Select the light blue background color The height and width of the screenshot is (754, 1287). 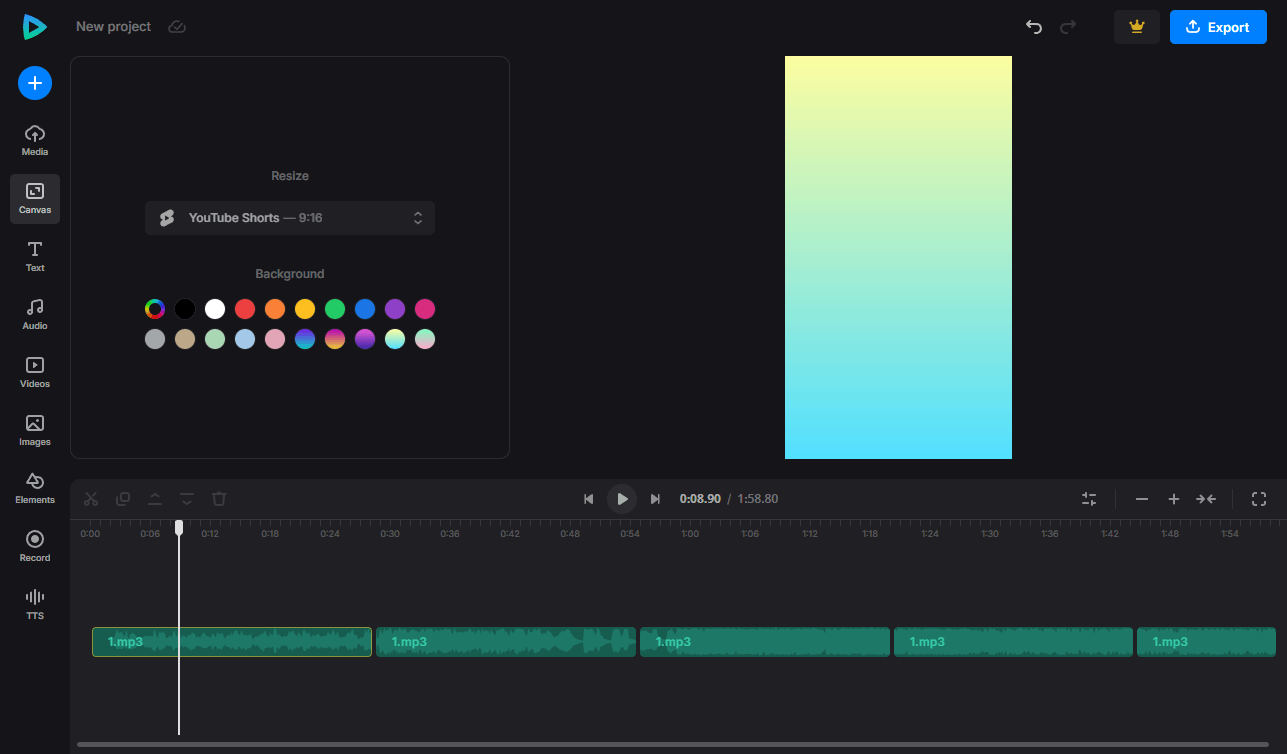pyautogui.click(x=245, y=339)
